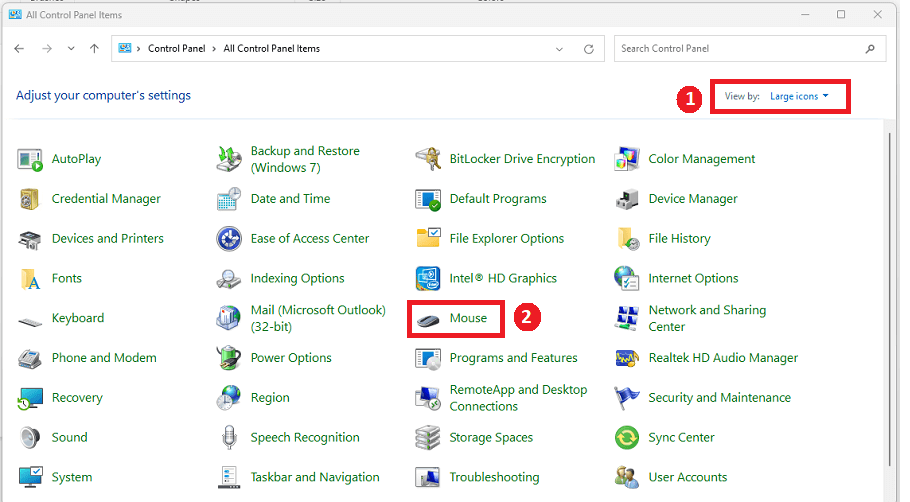Select All Control Panel Items breadcrumb
The image size is (910, 502).
[272, 49]
